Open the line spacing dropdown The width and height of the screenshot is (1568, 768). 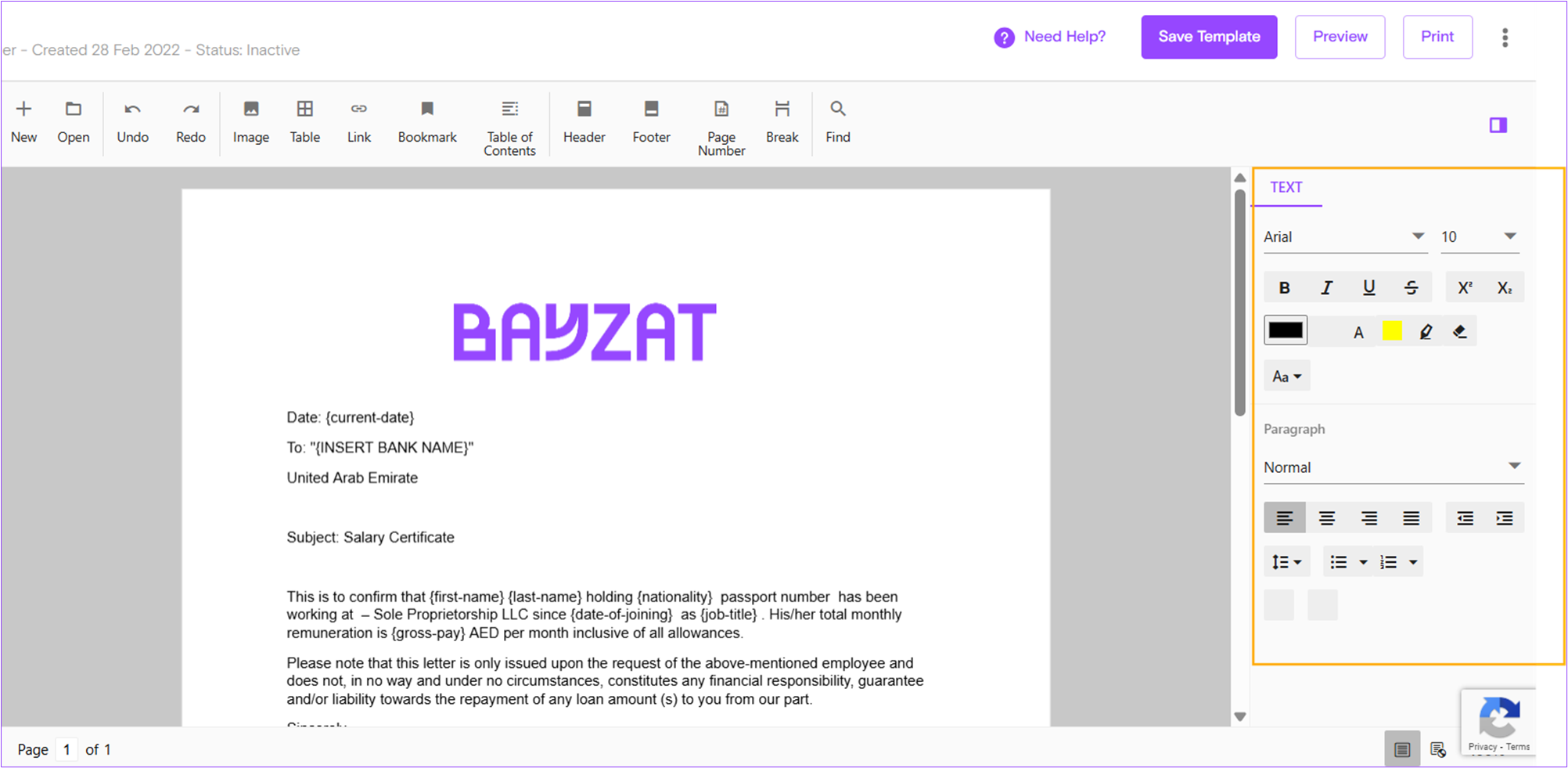tap(1287, 562)
